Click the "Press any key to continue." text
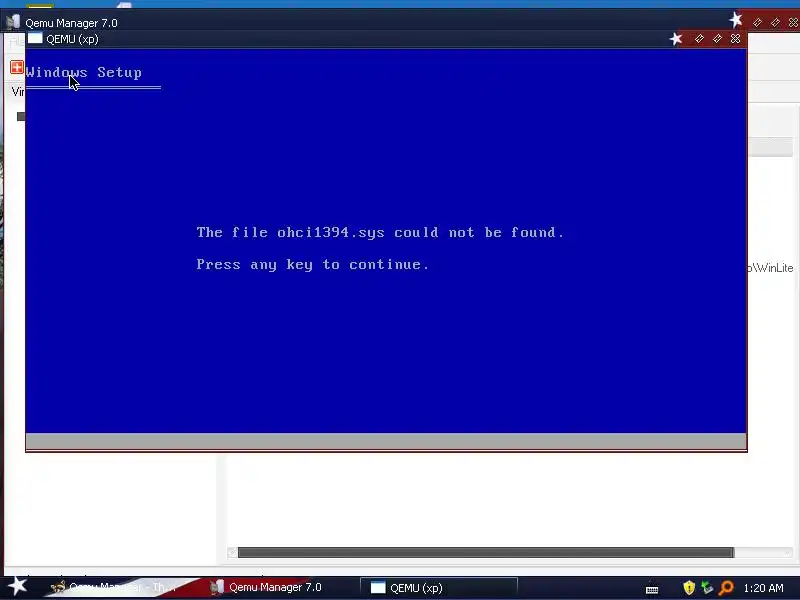The width and height of the screenshot is (800, 600). tap(313, 264)
